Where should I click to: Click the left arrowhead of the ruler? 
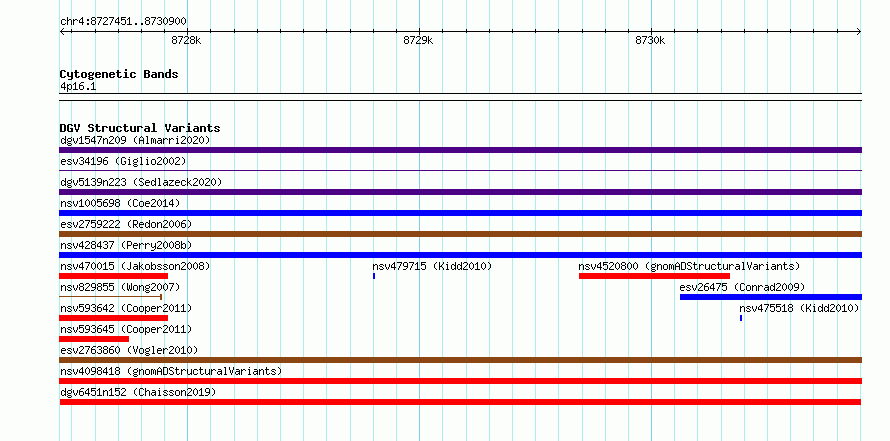click(x=62, y=32)
